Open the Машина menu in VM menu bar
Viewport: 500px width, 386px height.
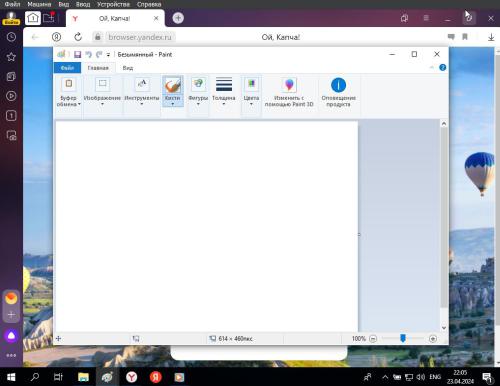click(x=39, y=4)
